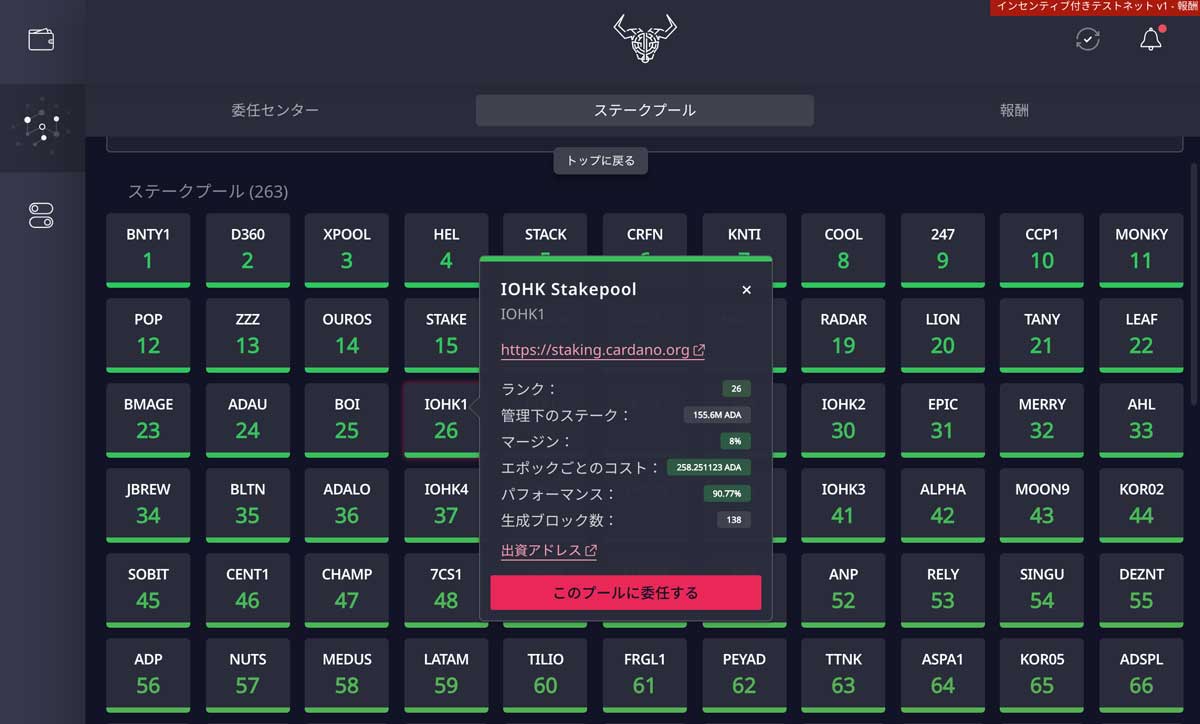The width and height of the screenshot is (1200, 724).
Task: Select the POP stake pool tile
Action: pos(148,335)
